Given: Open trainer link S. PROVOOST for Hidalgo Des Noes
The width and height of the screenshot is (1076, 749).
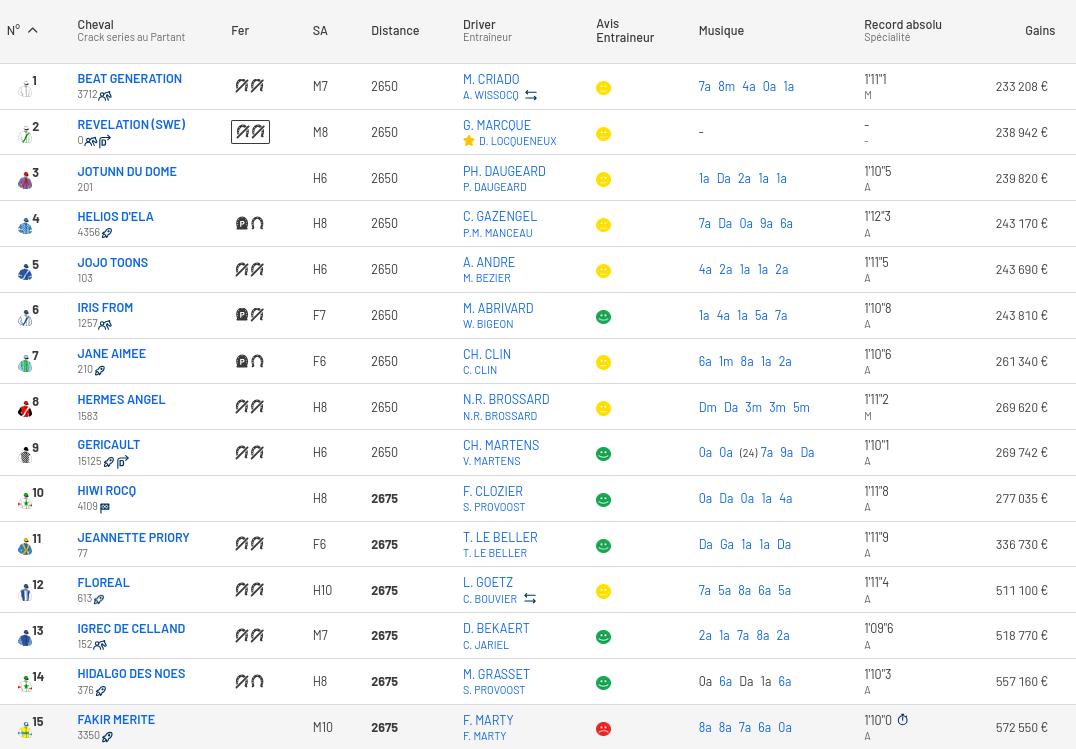Looking at the screenshot, I should point(493,690).
